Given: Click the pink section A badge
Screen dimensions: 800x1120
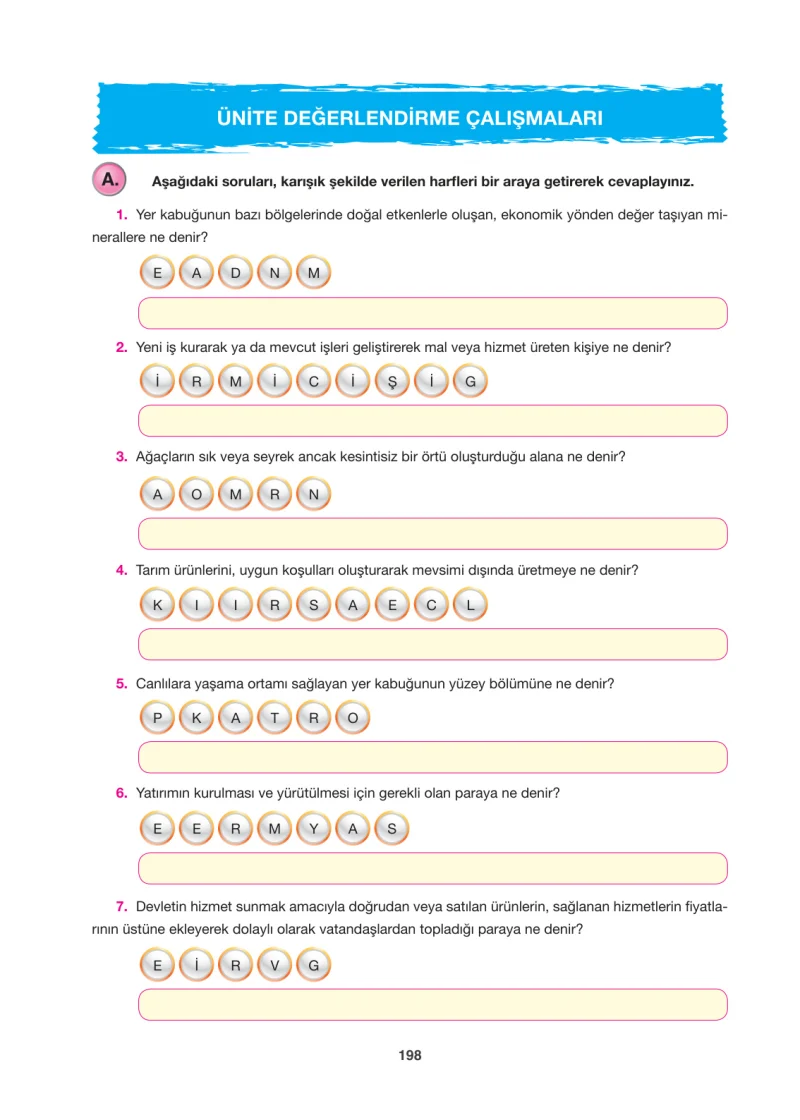Looking at the screenshot, I should click(109, 179).
